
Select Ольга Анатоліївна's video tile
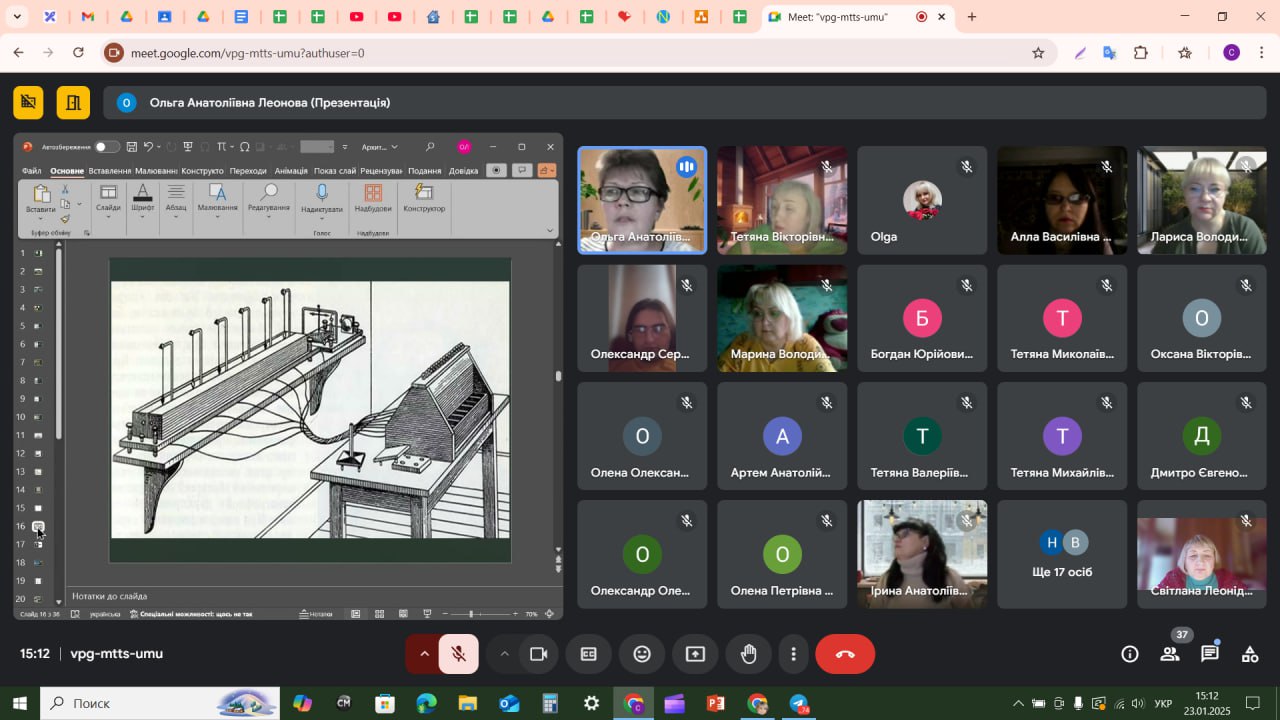click(642, 200)
